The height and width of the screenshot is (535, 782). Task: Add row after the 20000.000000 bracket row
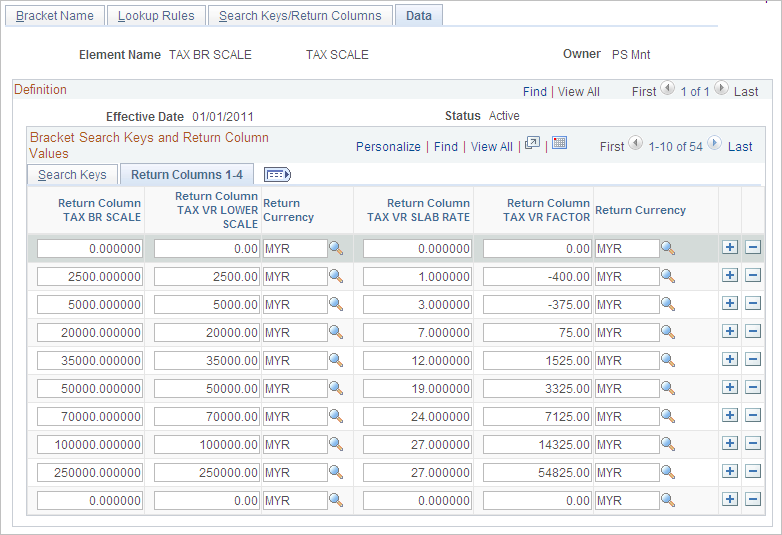[730, 331]
